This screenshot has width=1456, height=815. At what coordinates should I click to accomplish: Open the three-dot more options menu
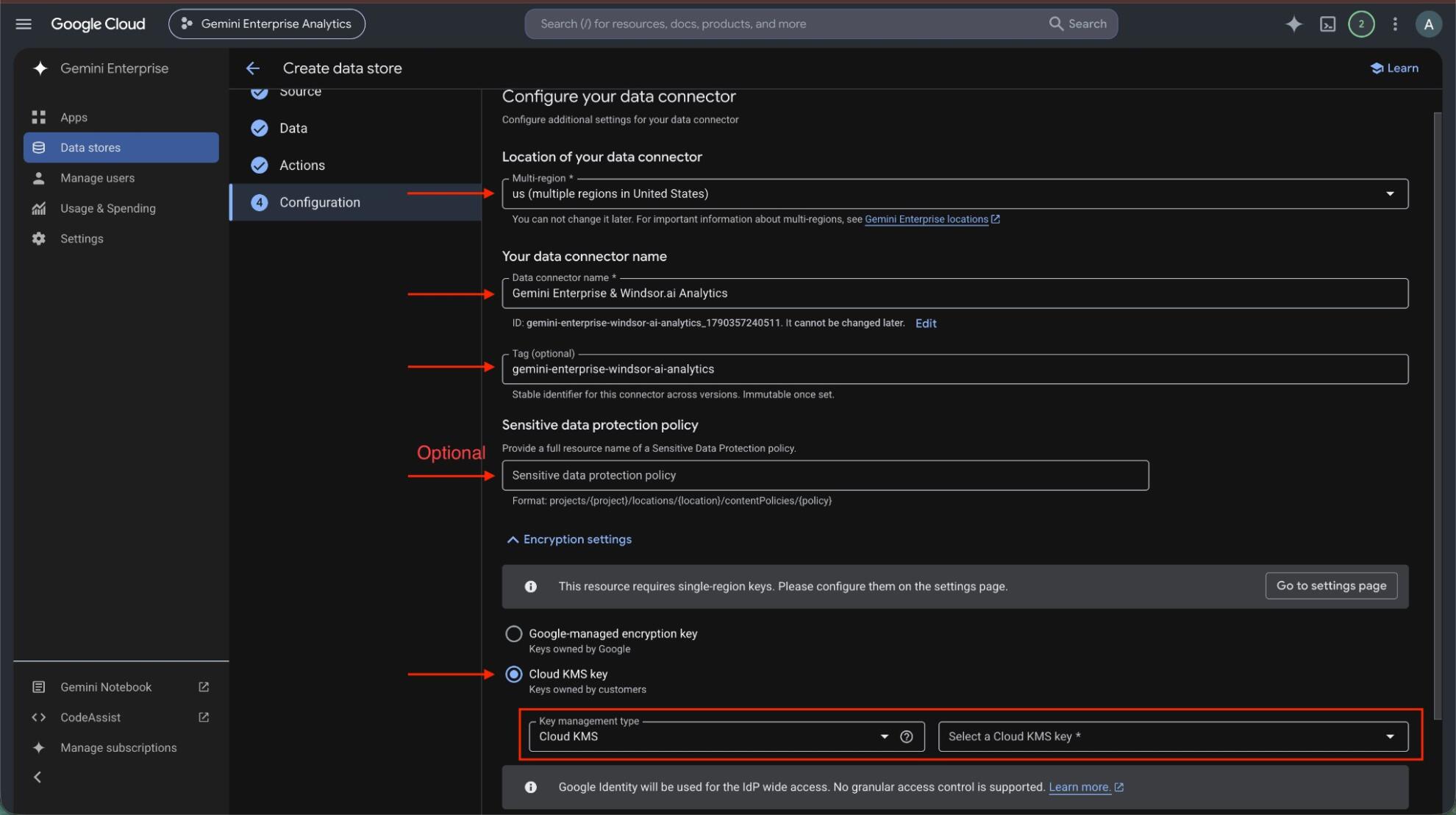pyautogui.click(x=1395, y=24)
